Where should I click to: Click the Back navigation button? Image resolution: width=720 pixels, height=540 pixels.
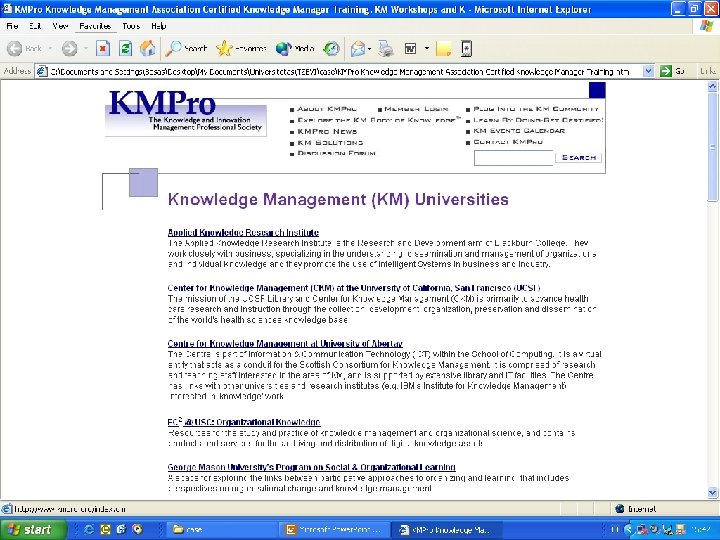[24, 48]
